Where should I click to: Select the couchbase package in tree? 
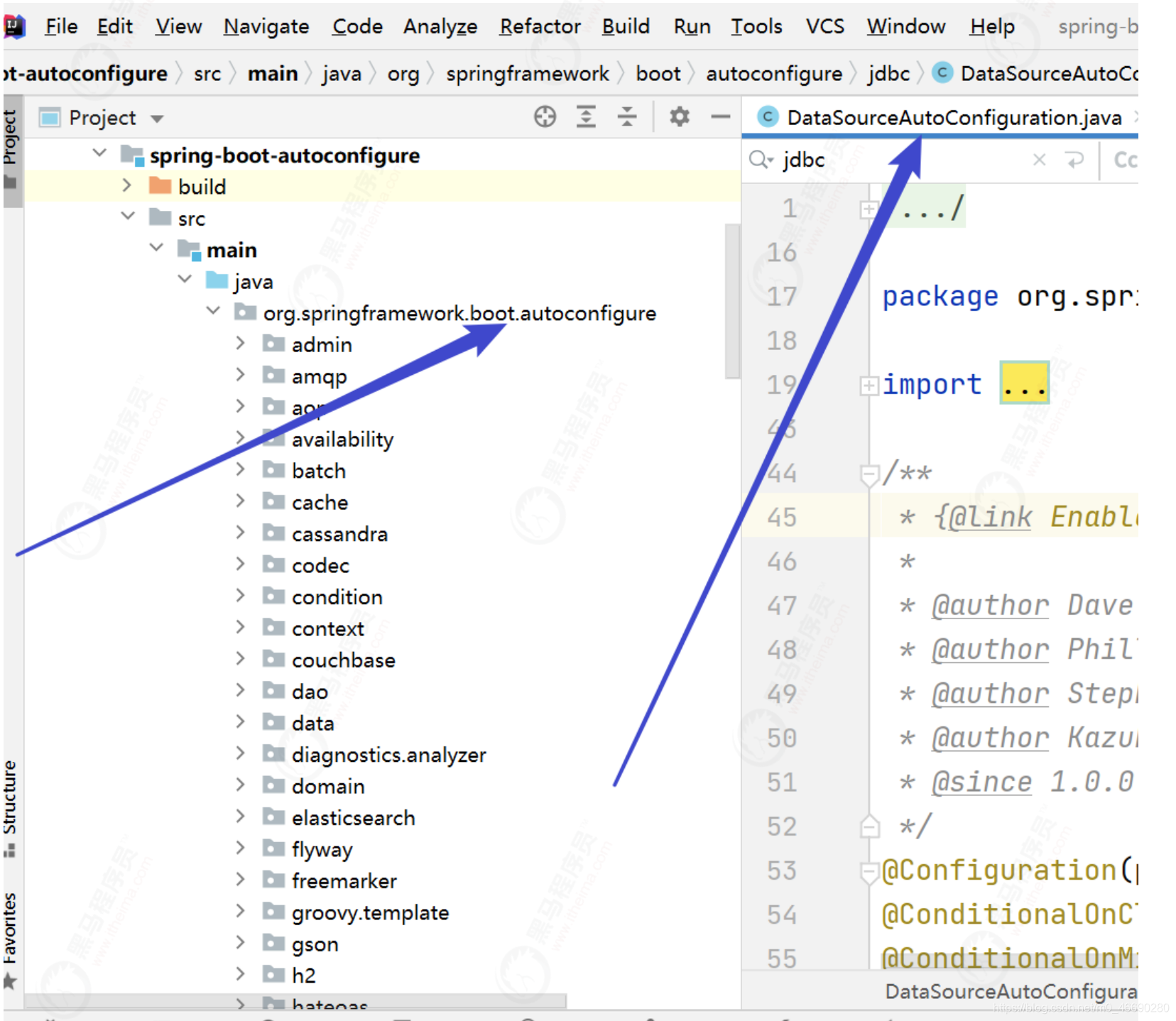pos(343,660)
